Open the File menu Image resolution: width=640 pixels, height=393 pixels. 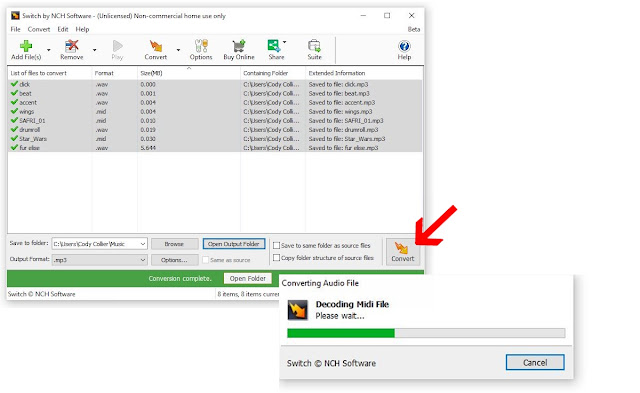(16, 29)
